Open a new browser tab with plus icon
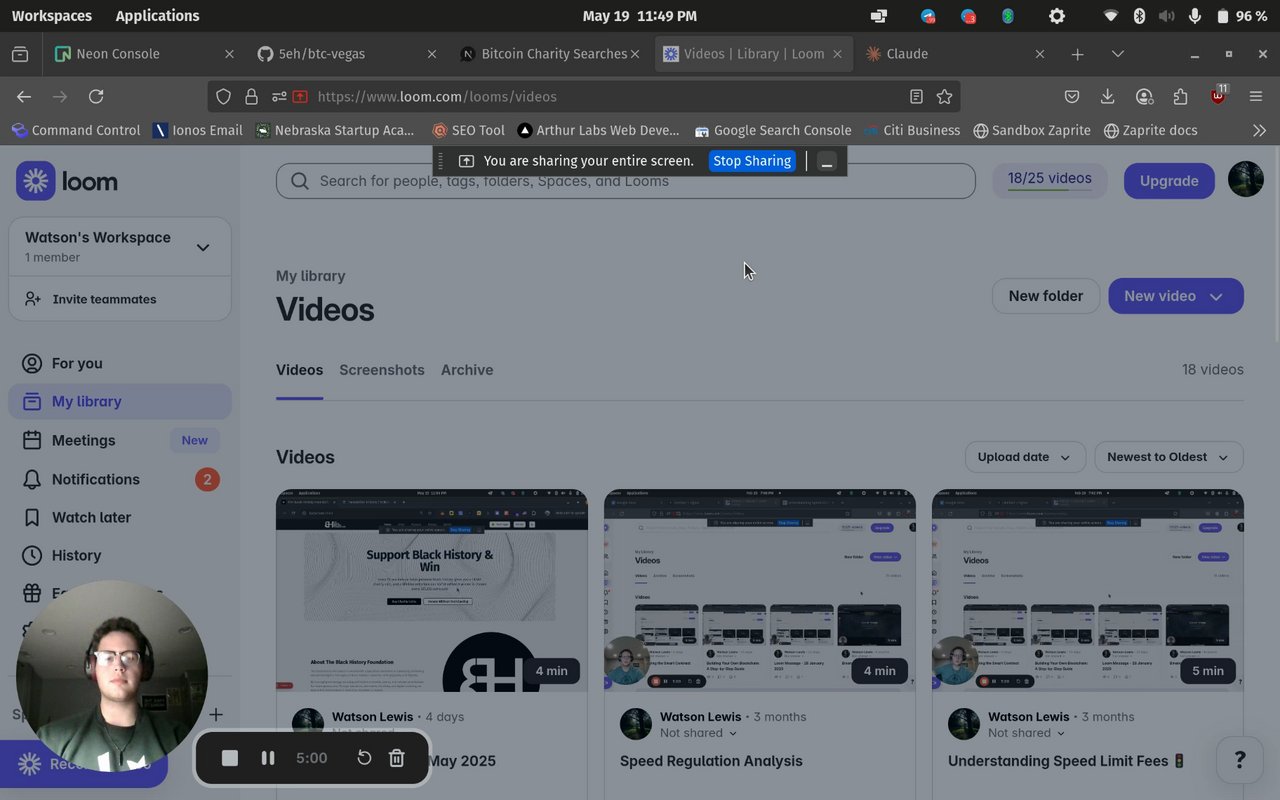The height and width of the screenshot is (800, 1280). coord(1077,54)
